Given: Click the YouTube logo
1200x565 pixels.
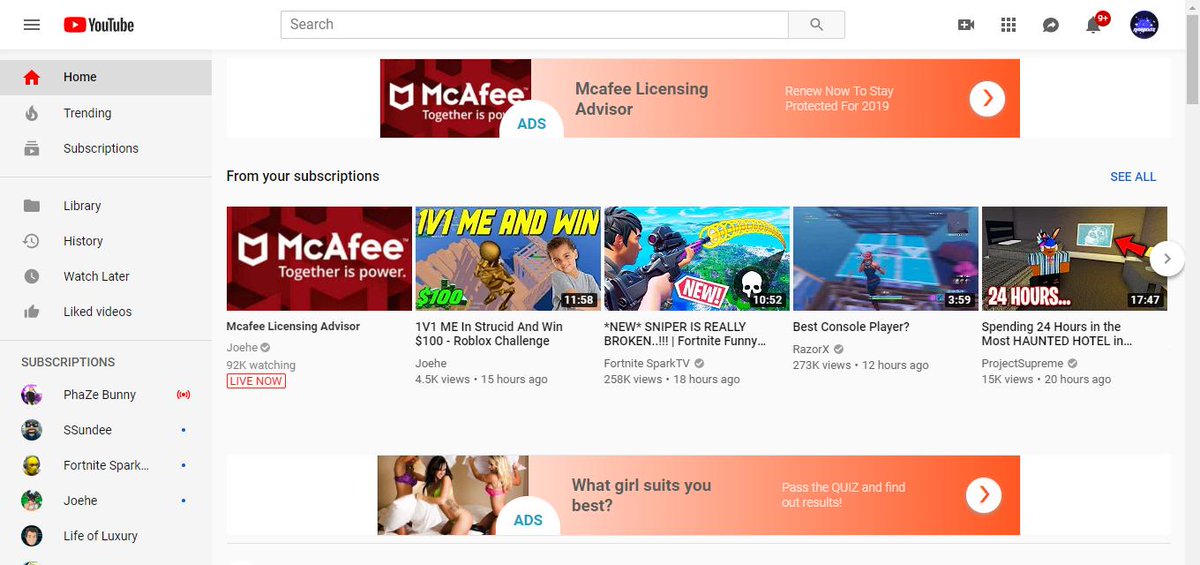Looking at the screenshot, I should pos(98,25).
